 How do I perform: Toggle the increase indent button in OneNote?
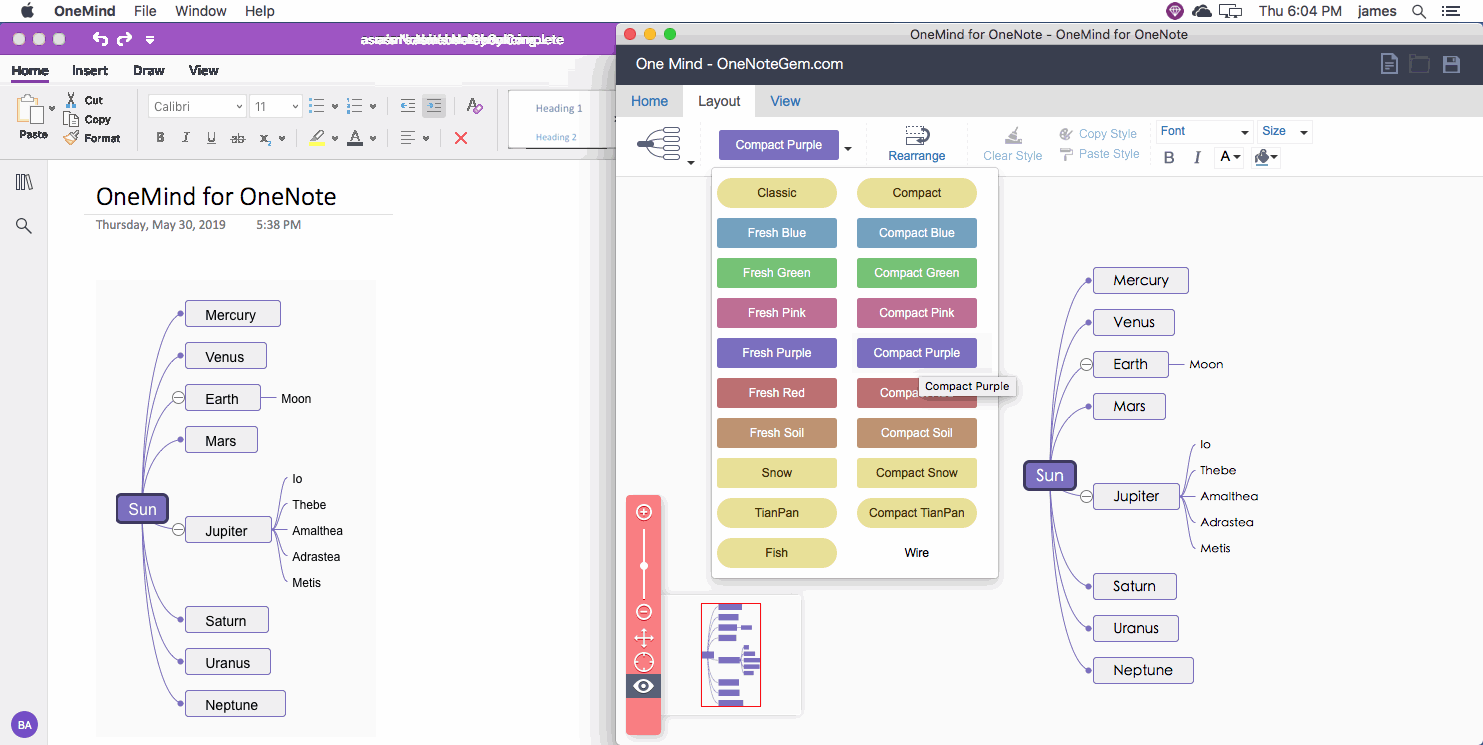pyautogui.click(x=434, y=106)
